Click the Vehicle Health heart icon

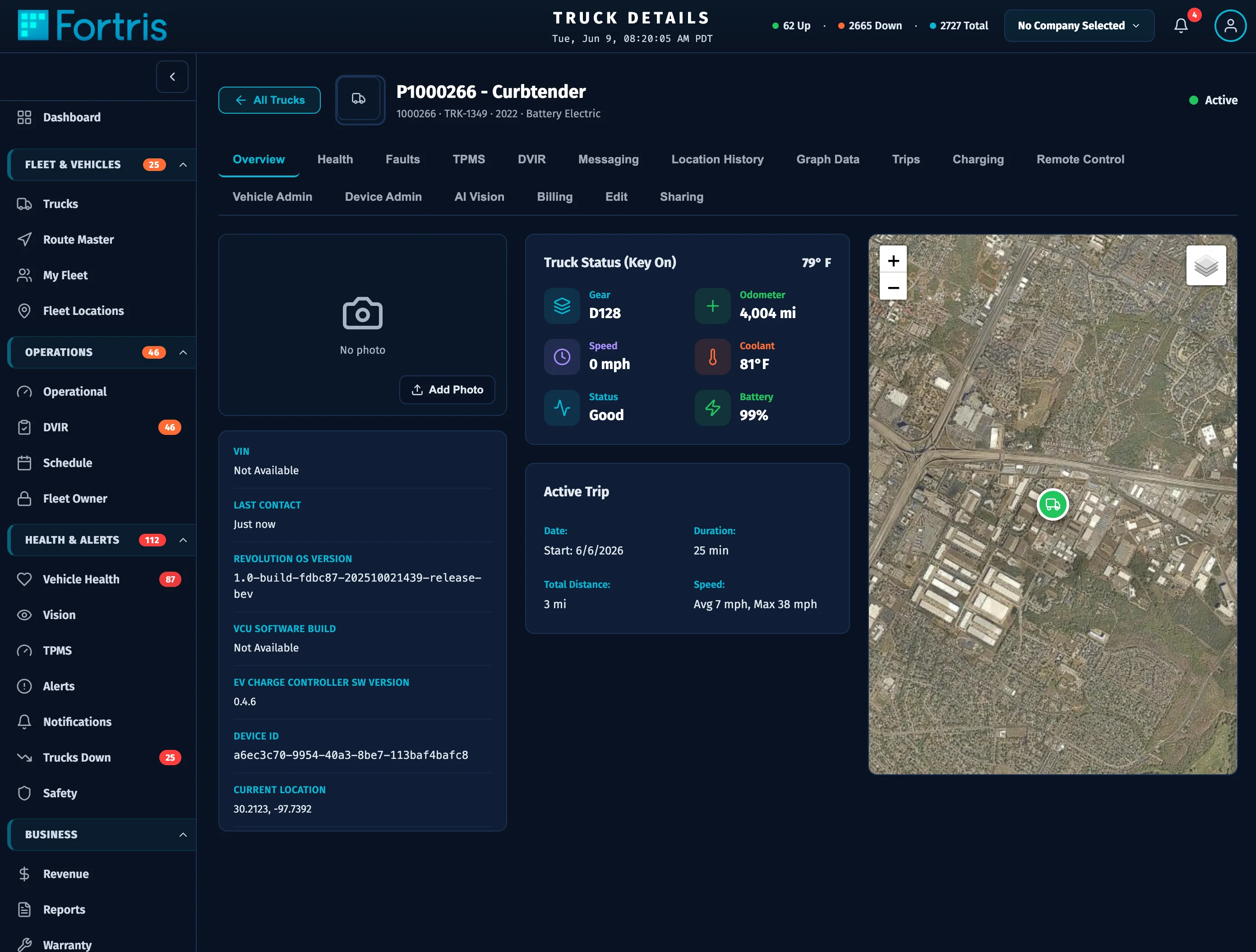[24, 579]
